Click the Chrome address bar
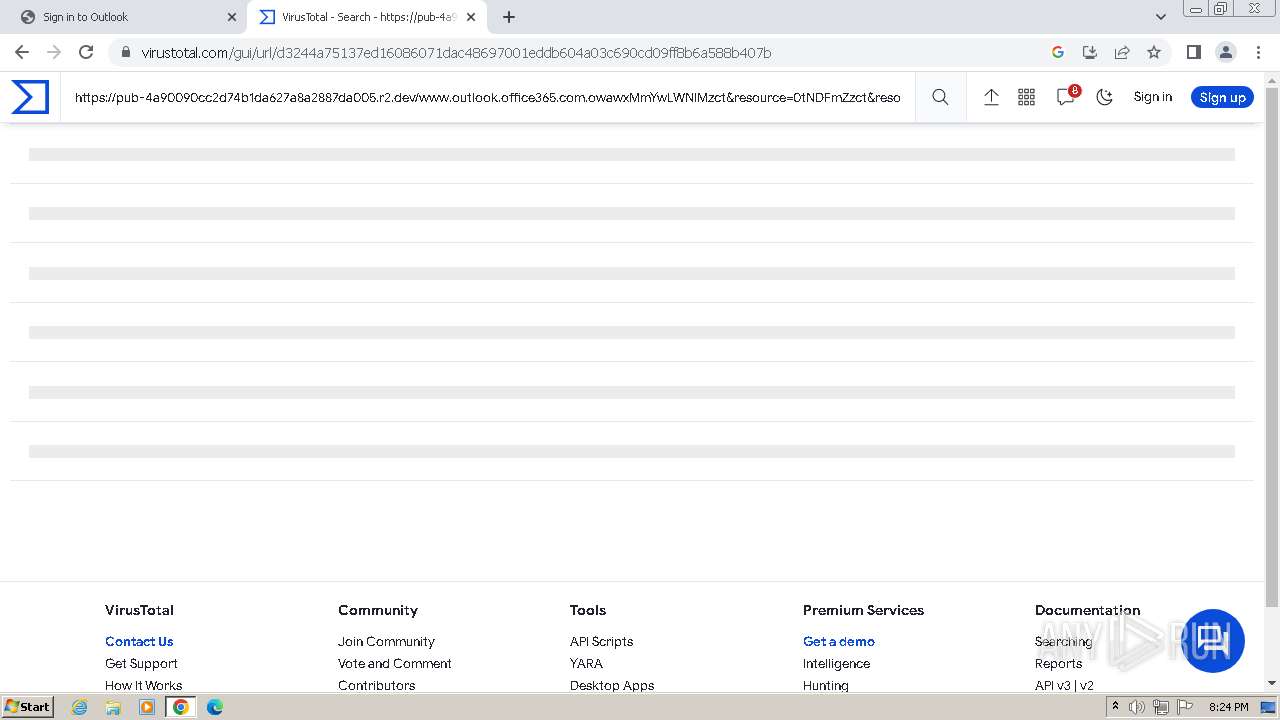The width and height of the screenshot is (1280, 720). tap(590, 53)
